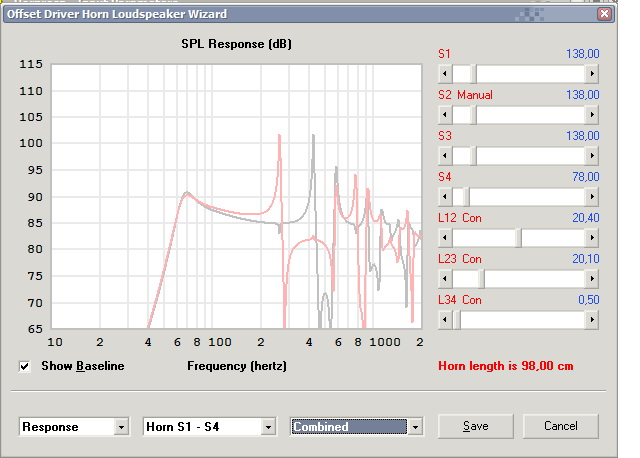Viewport: 640px width, 458px height.
Task: Click the L12 Con label
Action: coord(460,218)
